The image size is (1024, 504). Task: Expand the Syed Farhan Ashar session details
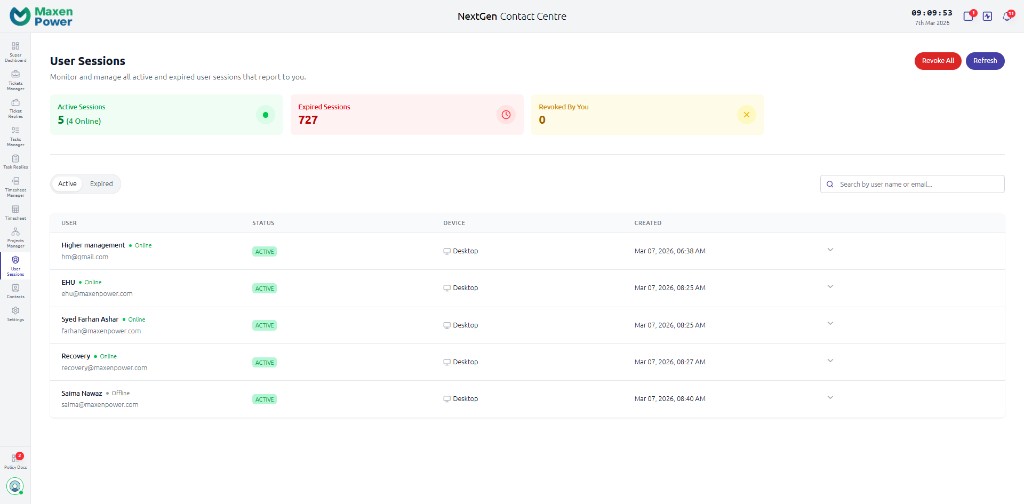830,324
